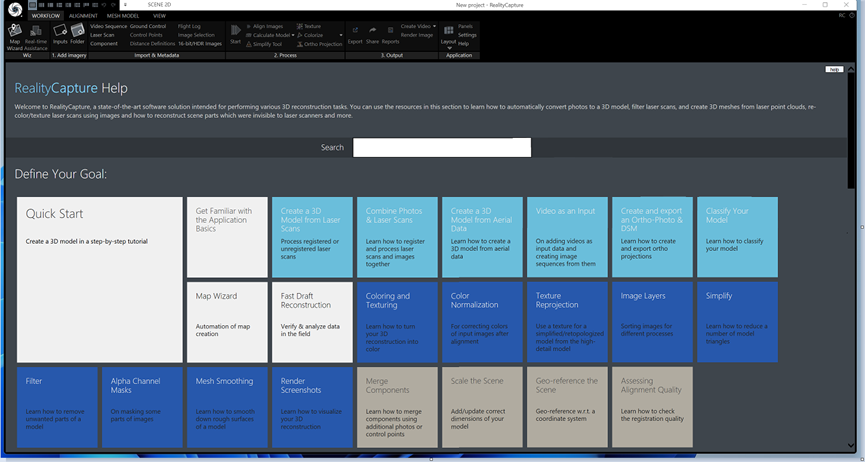Open the Color Normalization tile
Screen dimensions: 865x462
pos(482,322)
